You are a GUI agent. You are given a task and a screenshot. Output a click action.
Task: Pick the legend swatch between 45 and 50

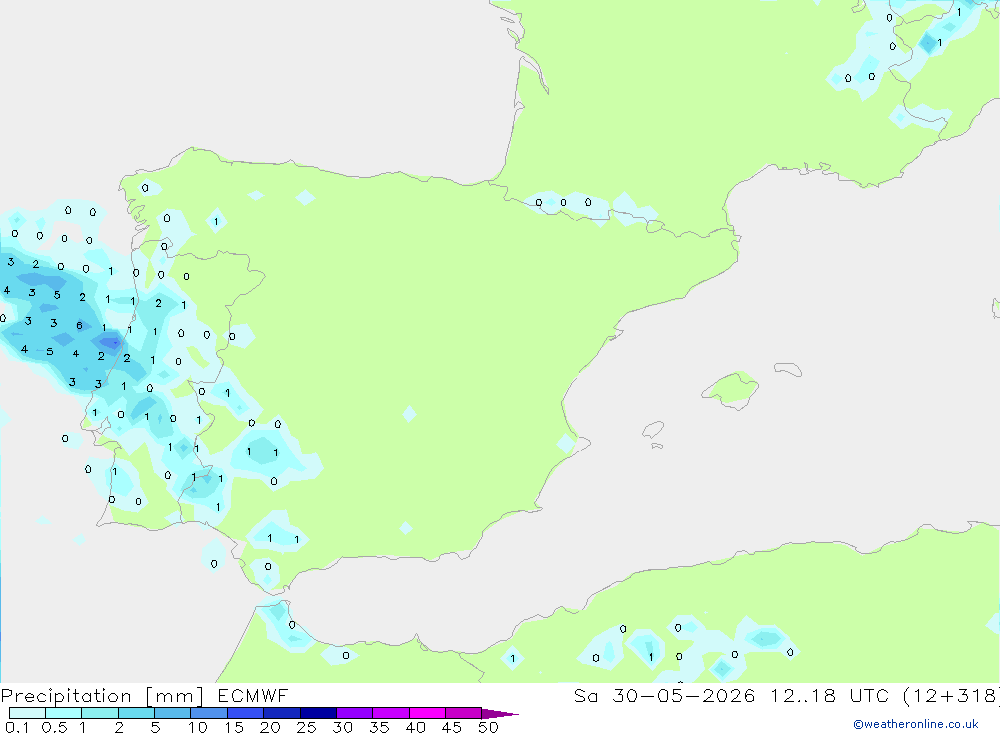click(x=464, y=713)
